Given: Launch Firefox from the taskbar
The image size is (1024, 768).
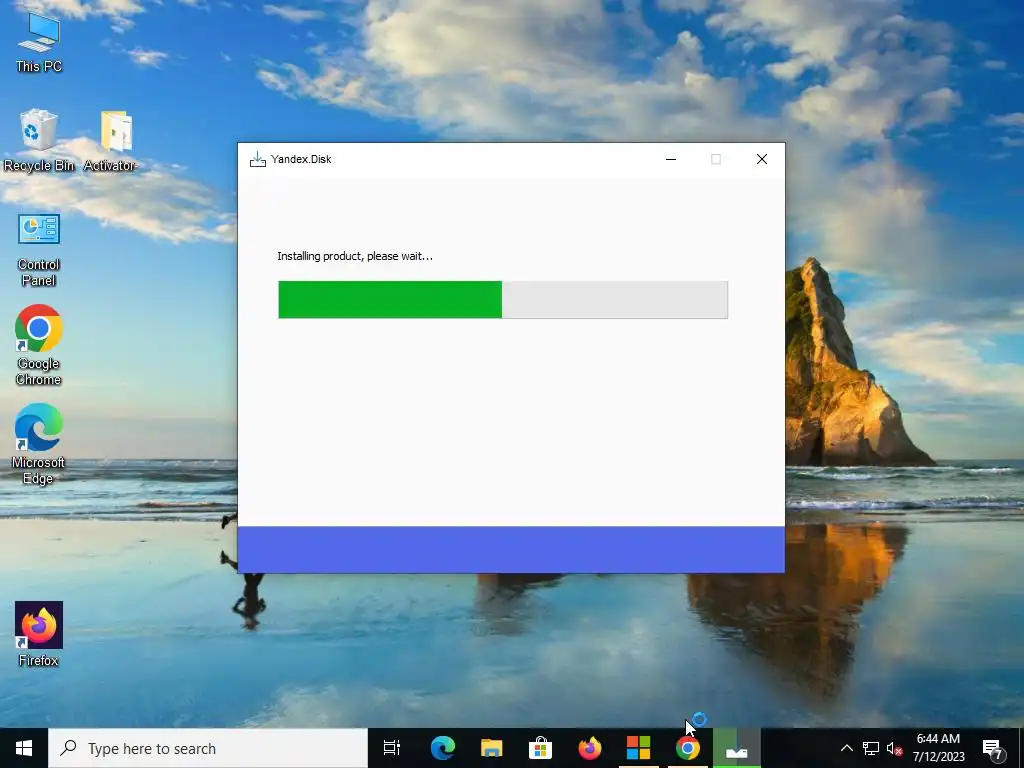Looking at the screenshot, I should click(x=589, y=748).
